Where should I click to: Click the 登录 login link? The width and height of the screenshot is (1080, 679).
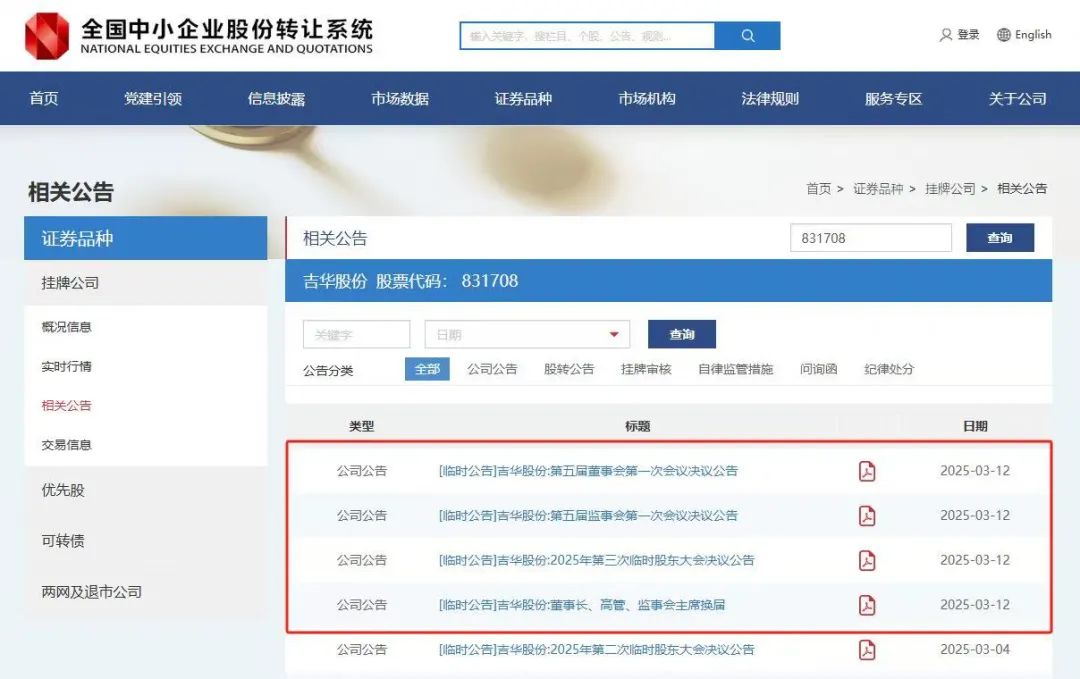(x=968, y=34)
